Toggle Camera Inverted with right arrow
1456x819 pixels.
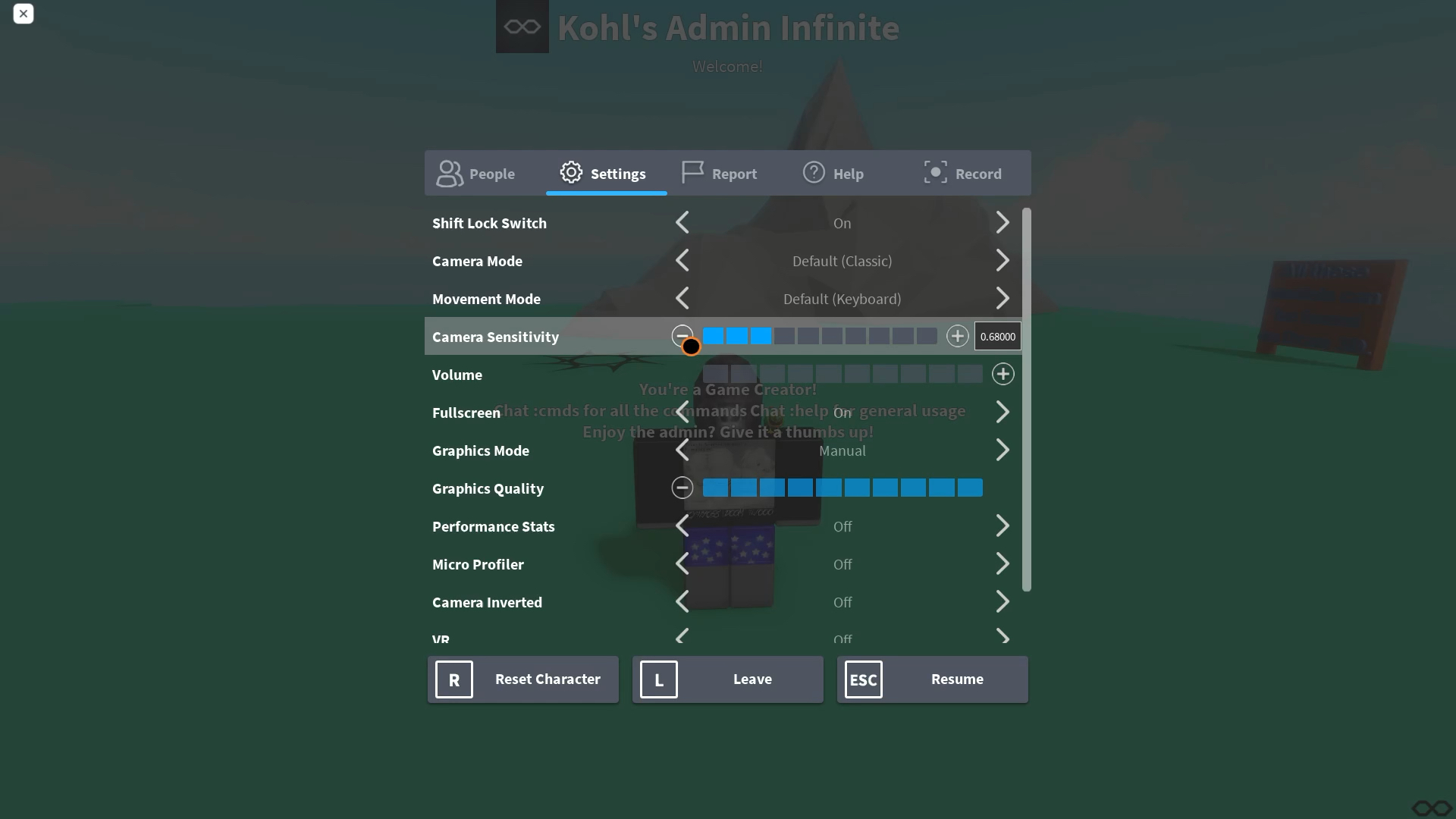click(x=1003, y=601)
